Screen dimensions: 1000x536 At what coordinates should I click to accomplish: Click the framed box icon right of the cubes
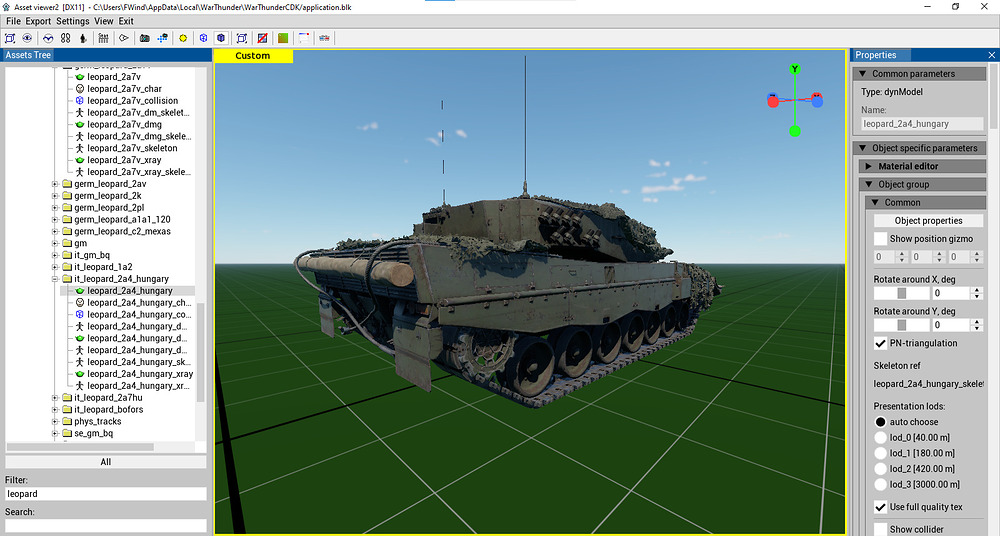pos(242,38)
